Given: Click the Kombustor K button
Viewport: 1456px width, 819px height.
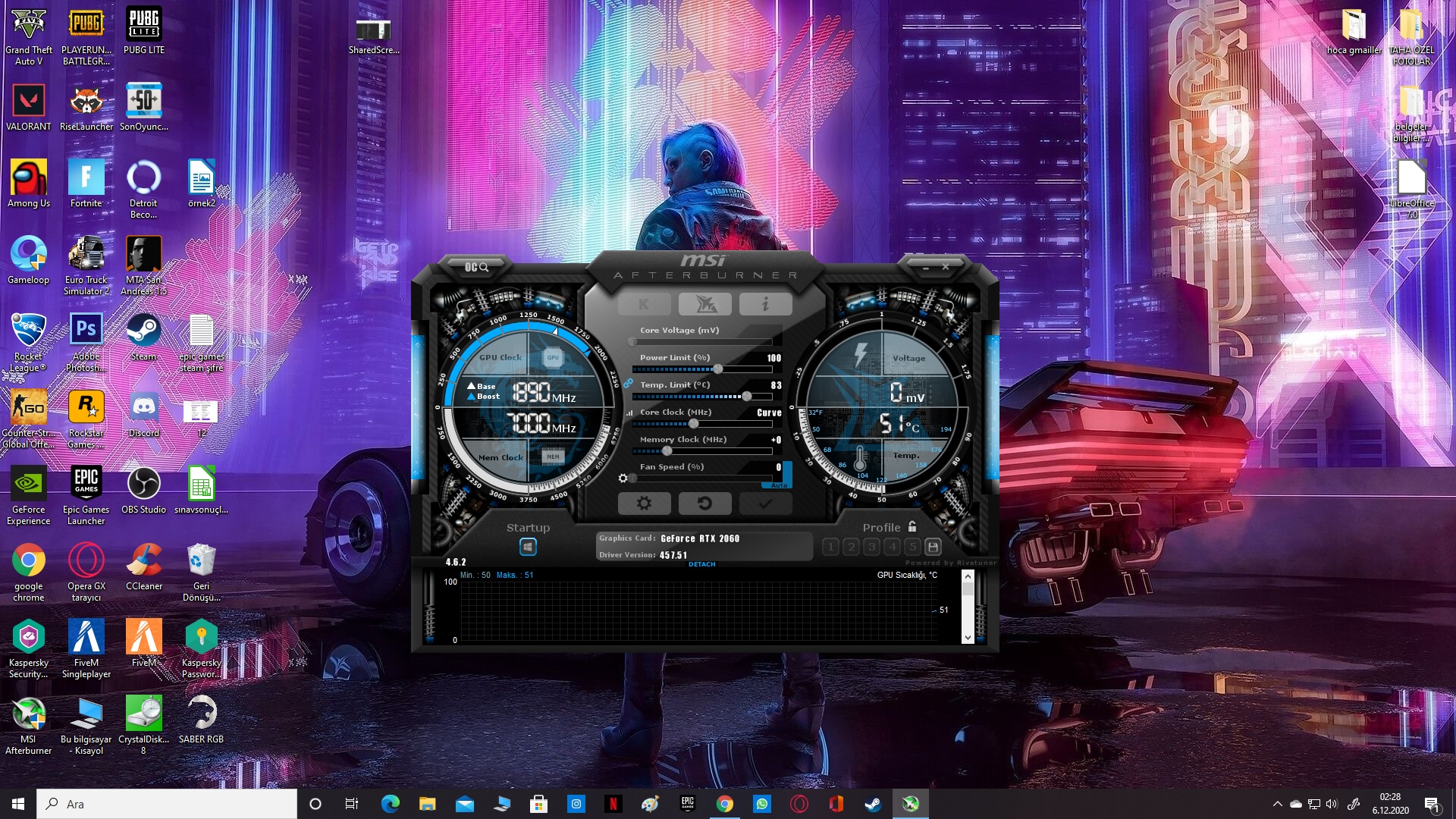Looking at the screenshot, I should click(x=644, y=304).
